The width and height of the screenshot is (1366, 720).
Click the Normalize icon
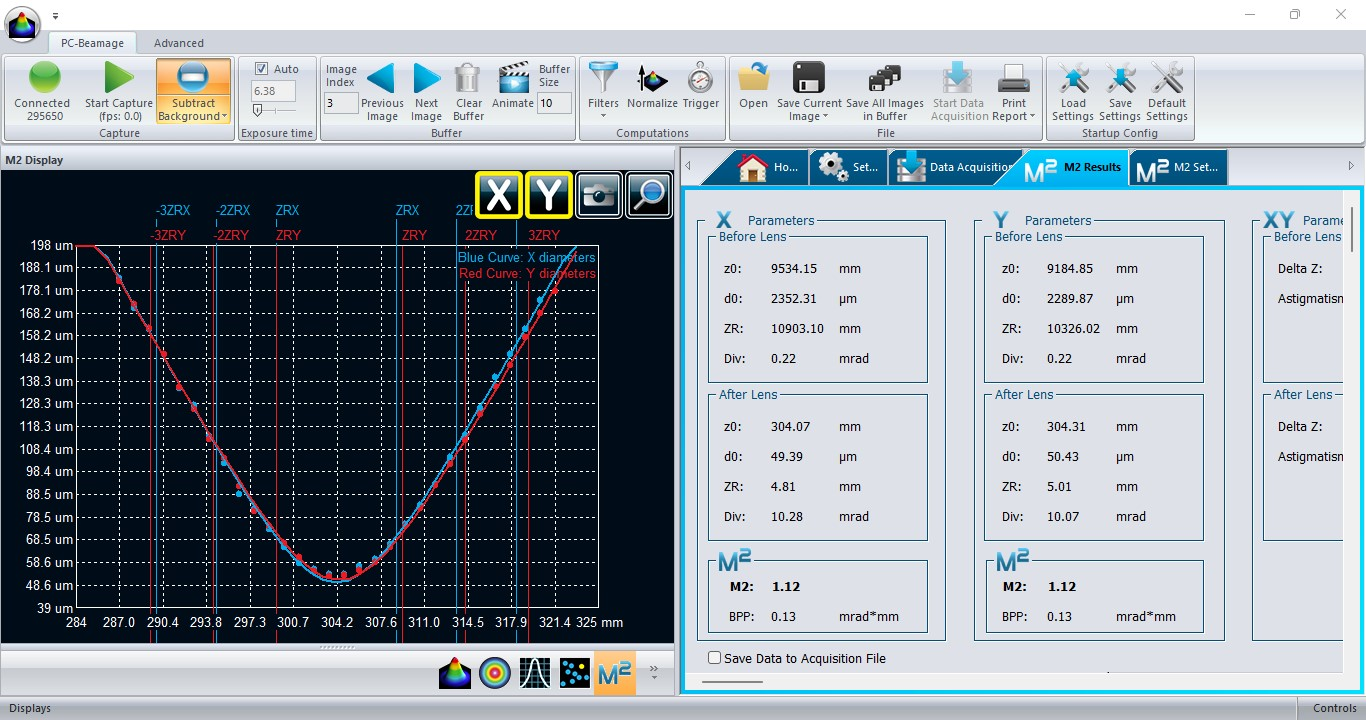tap(652, 78)
